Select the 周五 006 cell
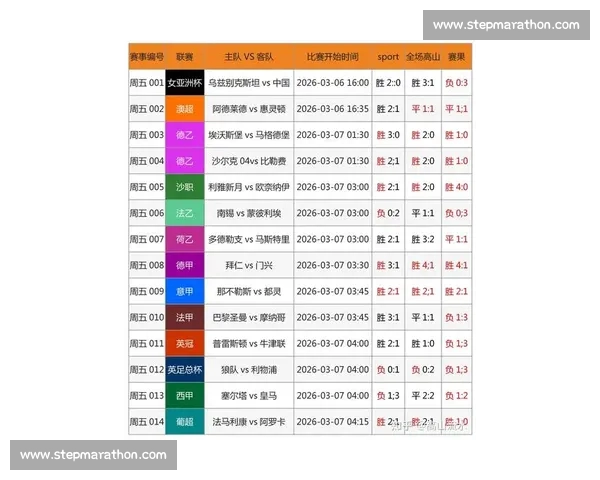600x480 pixels. 147,213
